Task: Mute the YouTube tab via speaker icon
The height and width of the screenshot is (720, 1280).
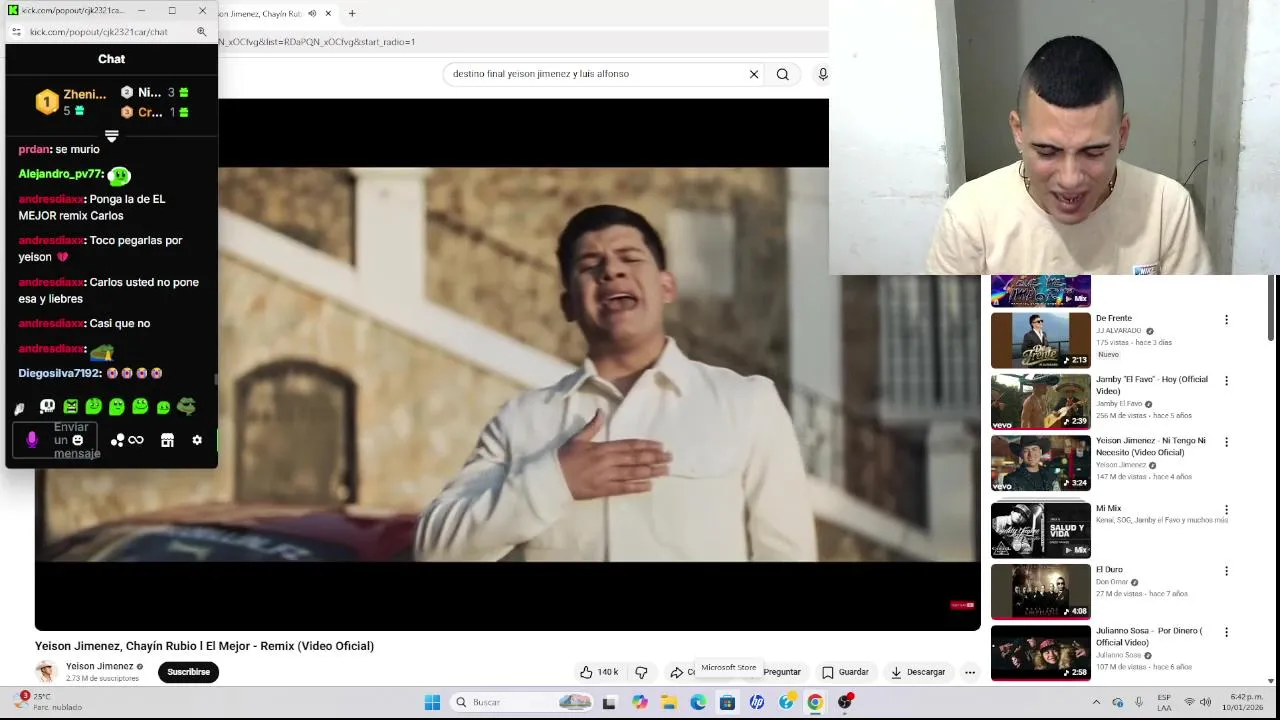Action: click(312, 14)
